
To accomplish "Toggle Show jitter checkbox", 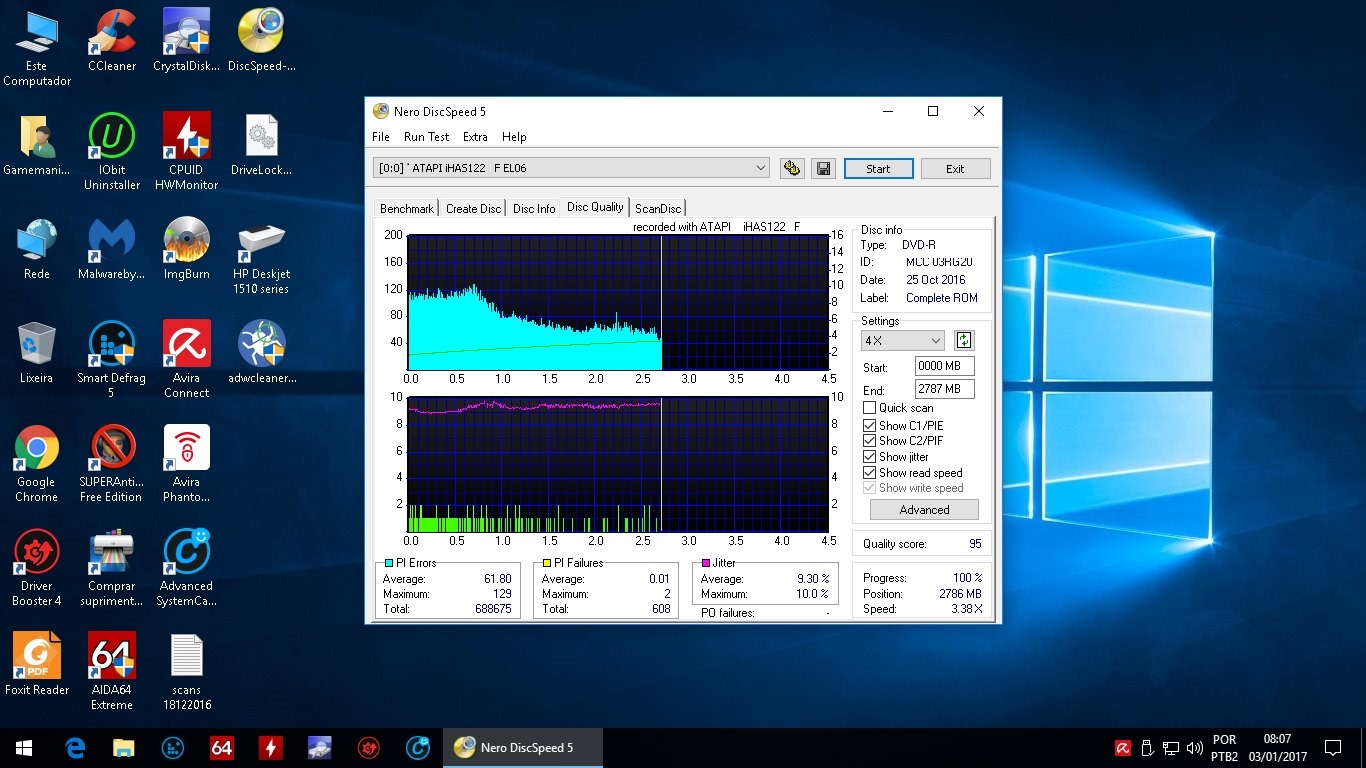I will pos(869,457).
